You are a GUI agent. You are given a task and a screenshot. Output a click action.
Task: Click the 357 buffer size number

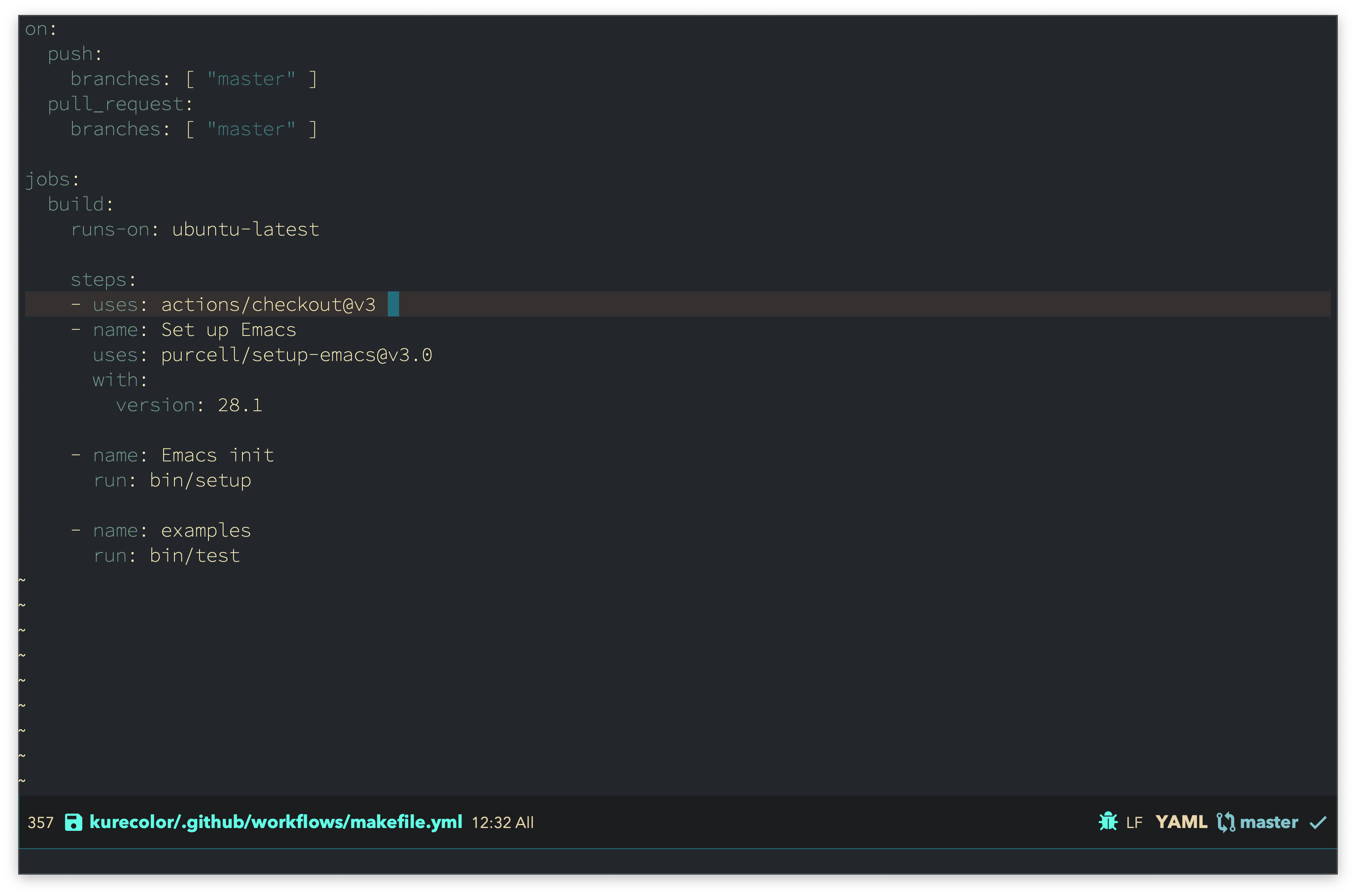tap(40, 823)
